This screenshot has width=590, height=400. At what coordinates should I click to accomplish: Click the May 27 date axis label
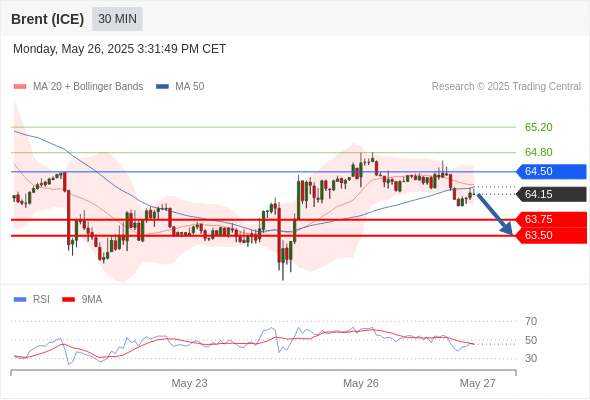click(478, 383)
